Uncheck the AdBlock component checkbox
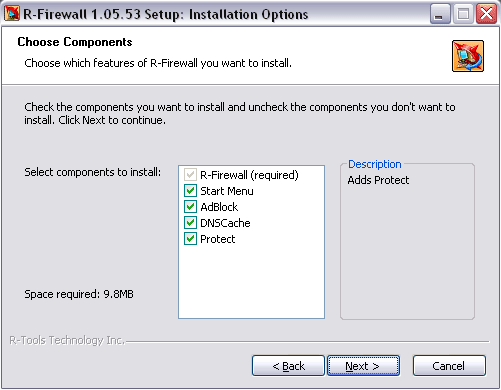This screenshot has height=390, width=501. point(190,207)
